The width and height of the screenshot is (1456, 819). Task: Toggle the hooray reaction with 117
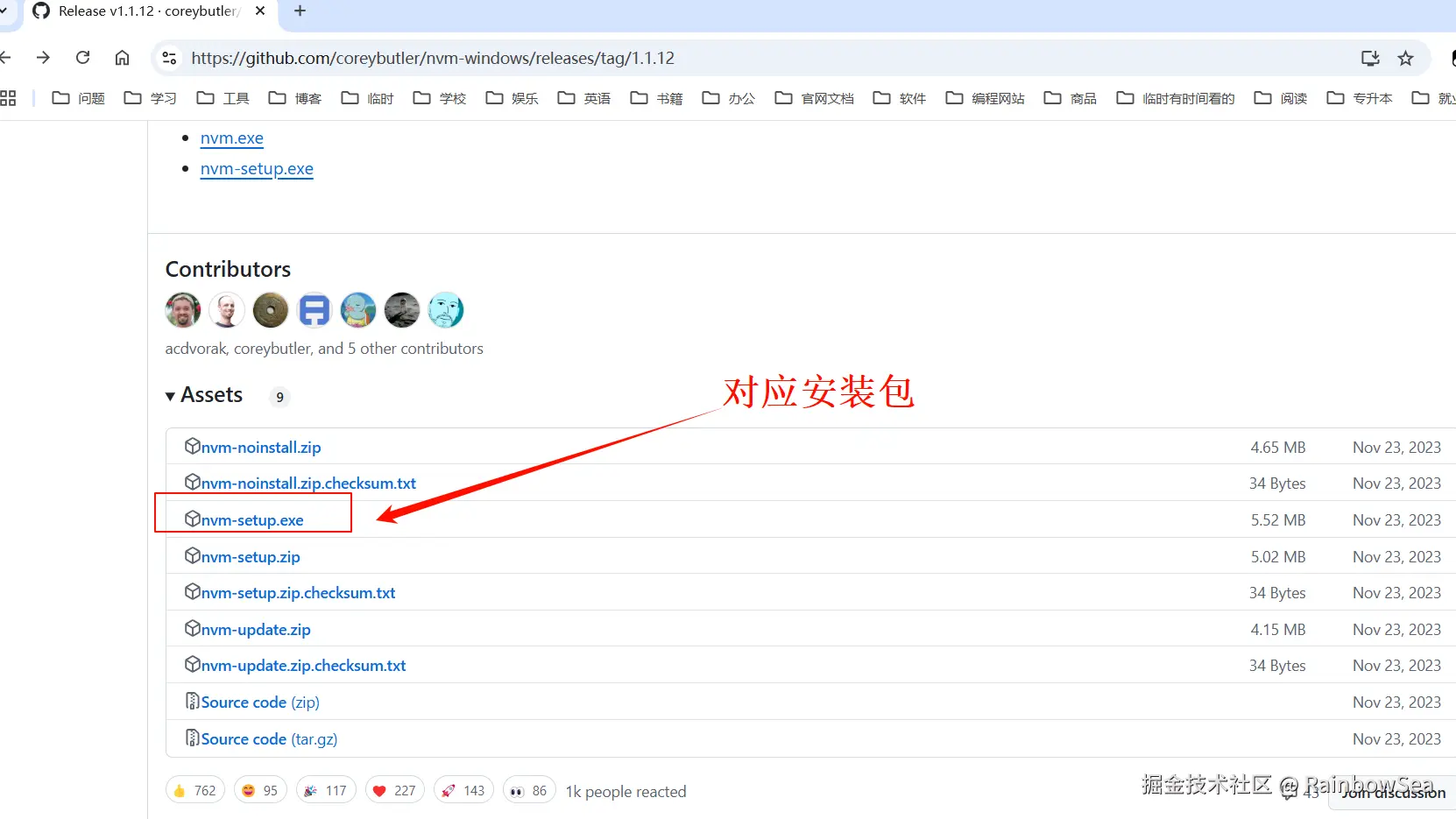[326, 791]
